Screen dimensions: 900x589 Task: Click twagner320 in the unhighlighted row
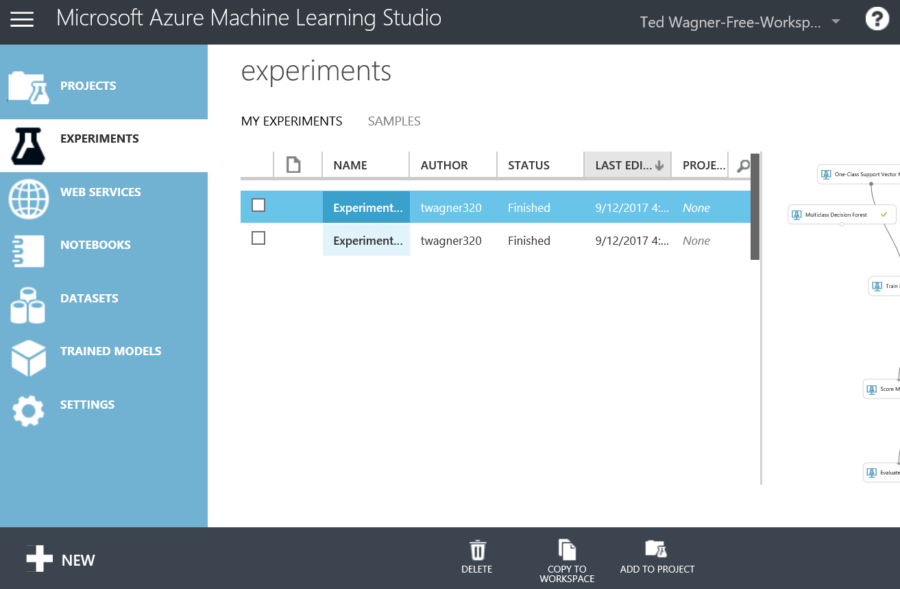pyautogui.click(x=451, y=241)
